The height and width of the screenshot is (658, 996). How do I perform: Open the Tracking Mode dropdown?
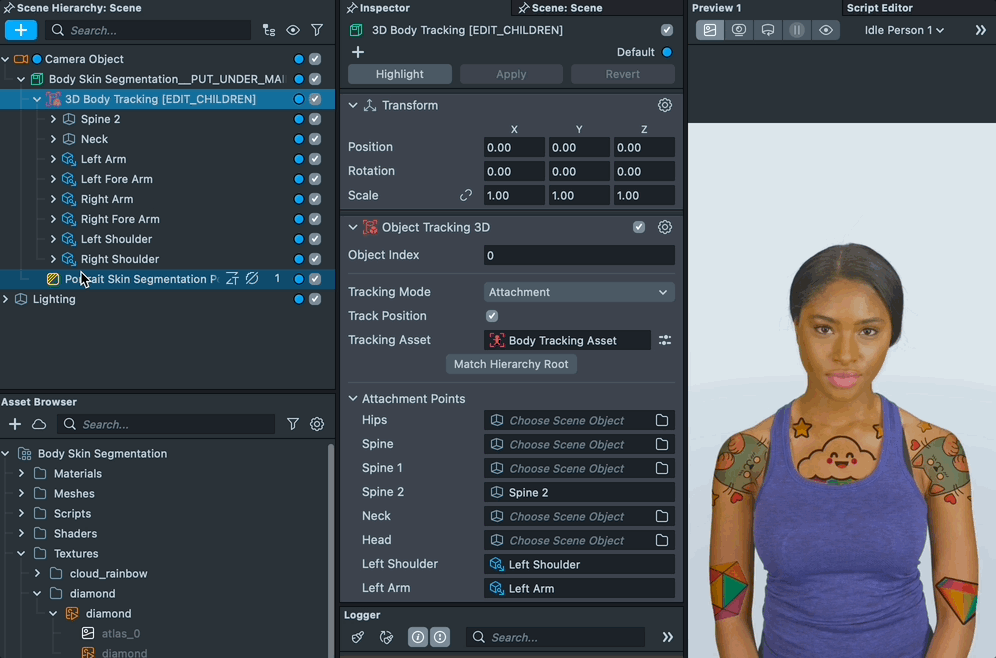tap(579, 292)
